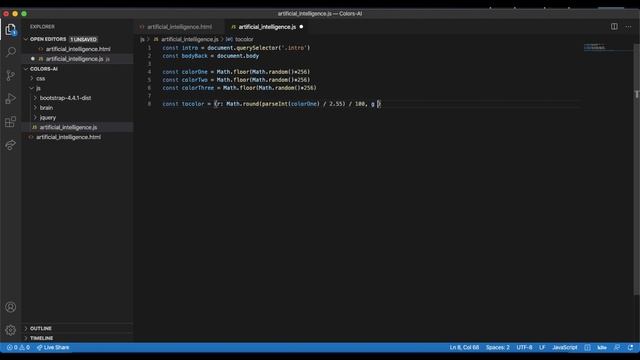Image resolution: width=640 pixels, height=360 pixels.
Task: Close the unsaved artificial_intelligence.js tab dot
Action: point(301,27)
